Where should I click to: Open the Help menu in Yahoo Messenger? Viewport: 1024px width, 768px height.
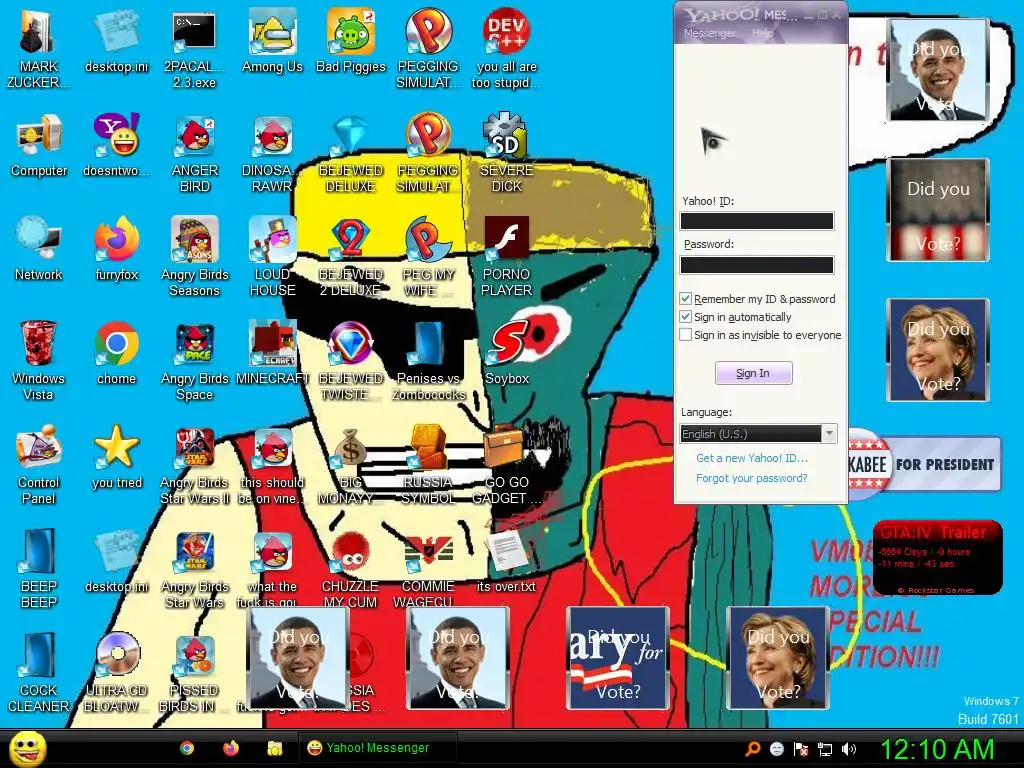click(762, 33)
